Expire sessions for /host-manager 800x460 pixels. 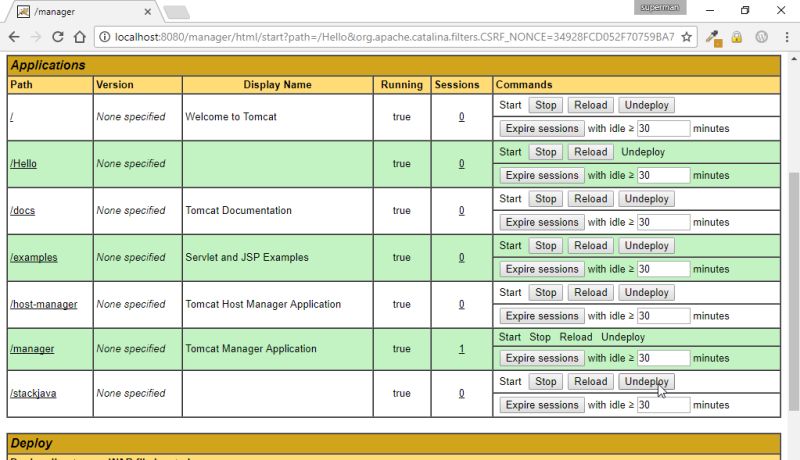[x=542, y=316]
